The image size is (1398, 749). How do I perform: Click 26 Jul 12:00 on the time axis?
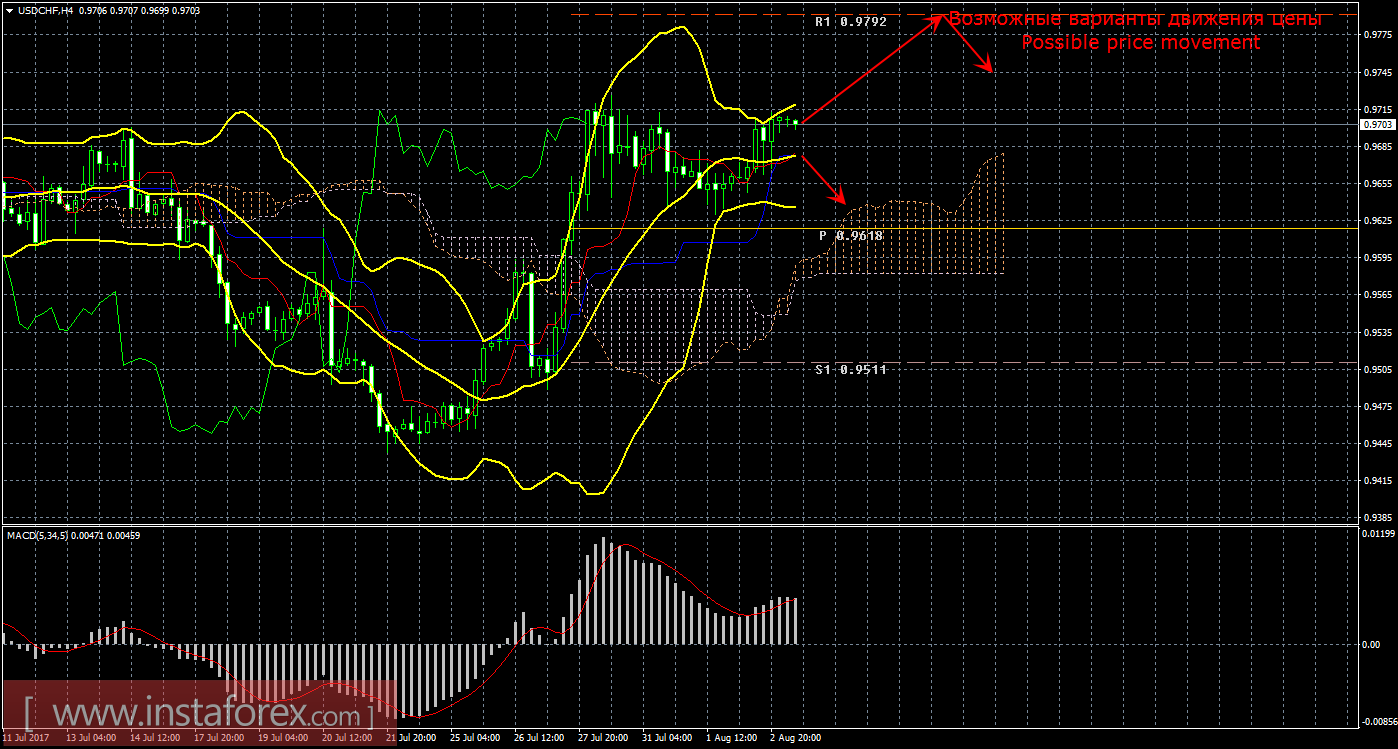[x=537, y=739]
